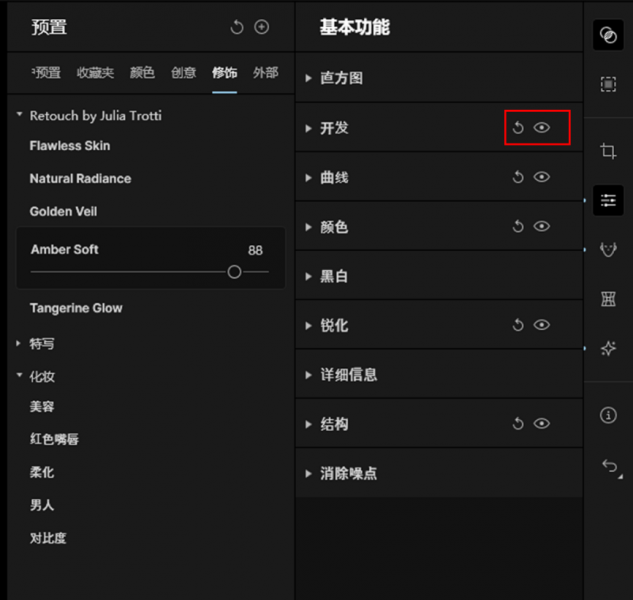Open the adjustments sliders panel icon
Viewport: 633px width, 600px height.
[x=608, y=201]
